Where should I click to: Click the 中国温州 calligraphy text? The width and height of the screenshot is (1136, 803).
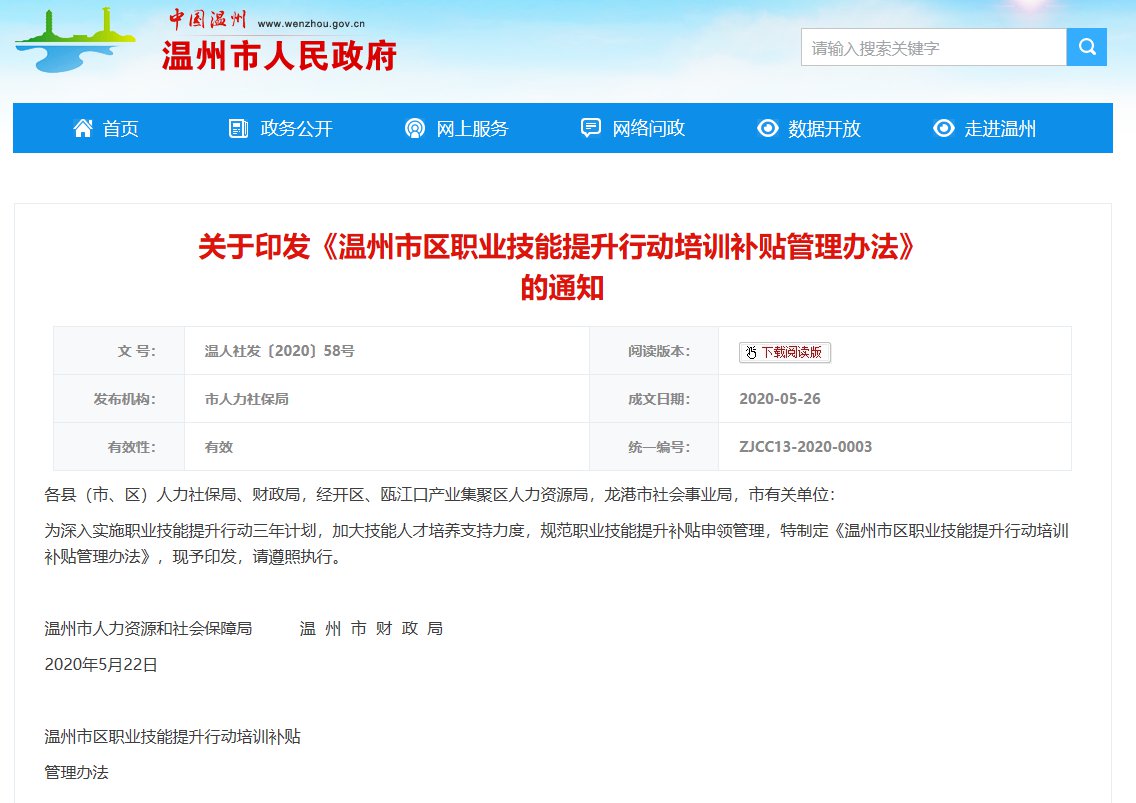click(207, 20)
